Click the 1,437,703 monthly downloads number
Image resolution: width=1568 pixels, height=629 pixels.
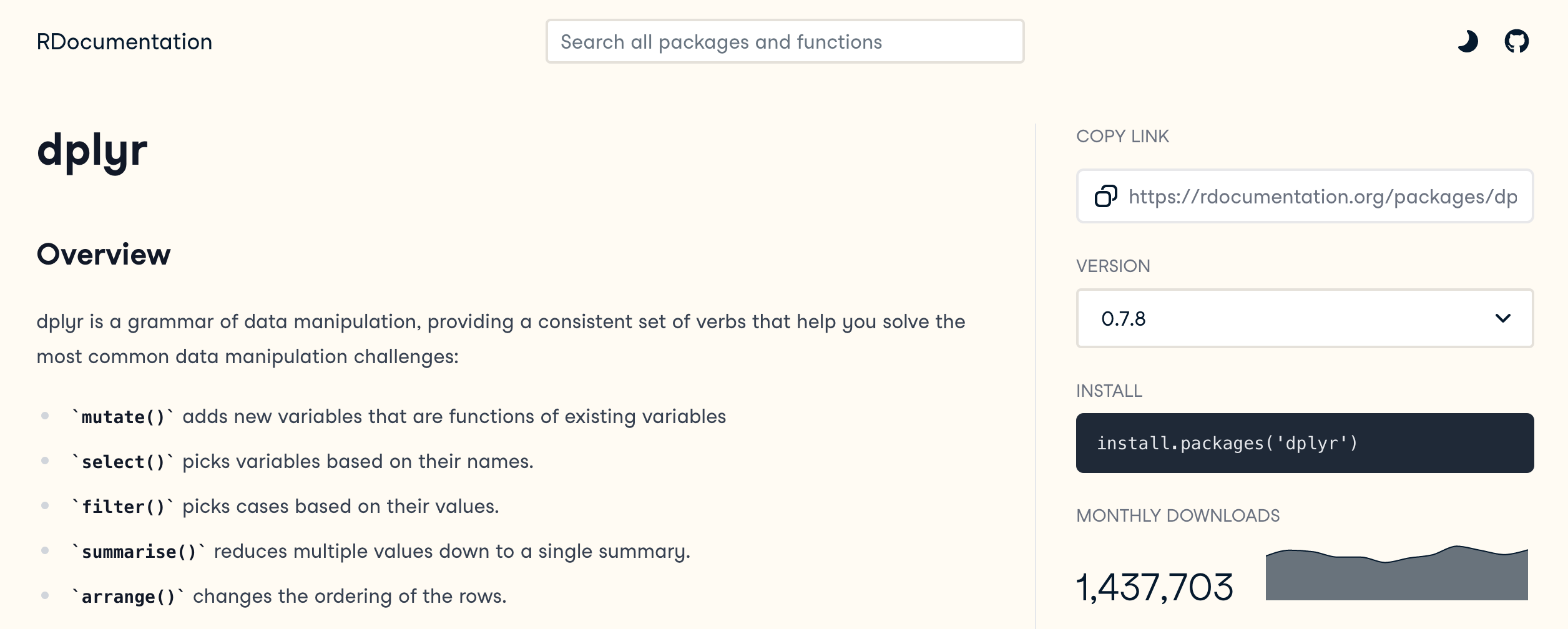click(1154, 588)
